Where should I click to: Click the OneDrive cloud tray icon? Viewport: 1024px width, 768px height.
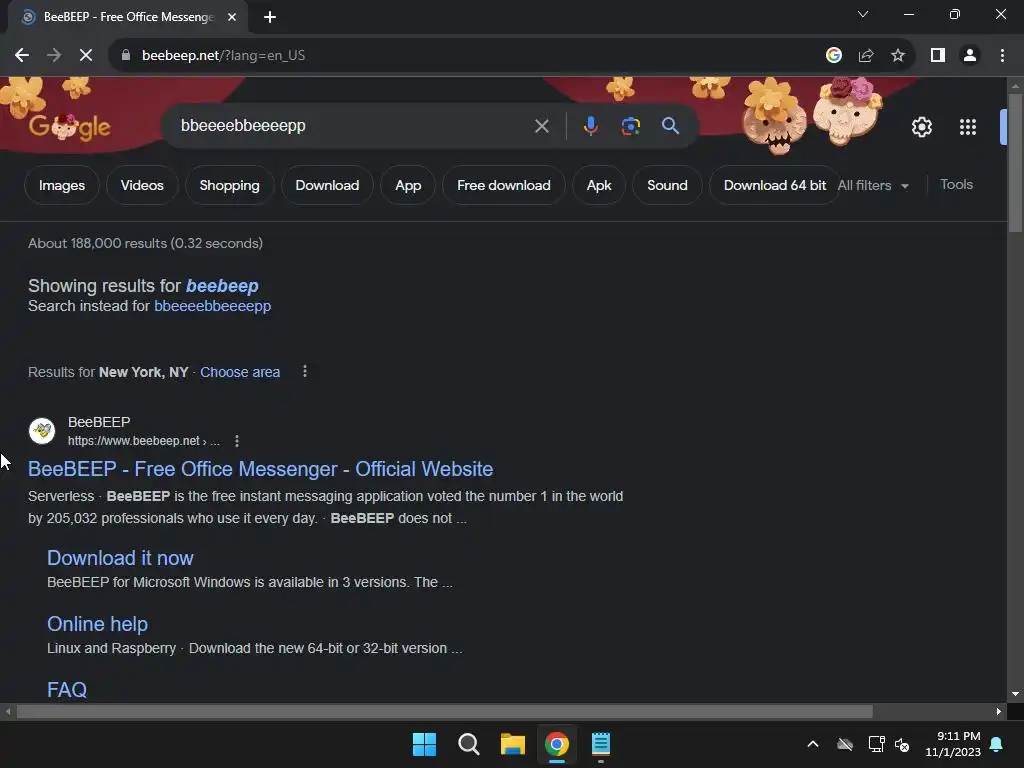click(x=845, y=744)
